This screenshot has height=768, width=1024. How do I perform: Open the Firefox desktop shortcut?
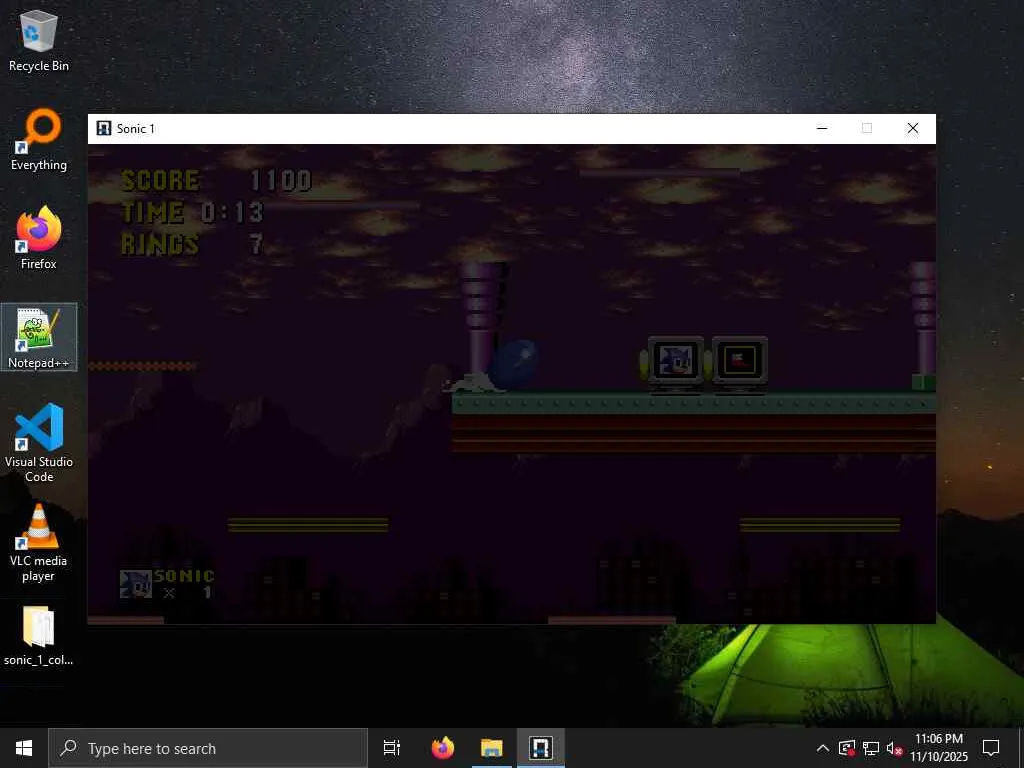pos(39,238)
